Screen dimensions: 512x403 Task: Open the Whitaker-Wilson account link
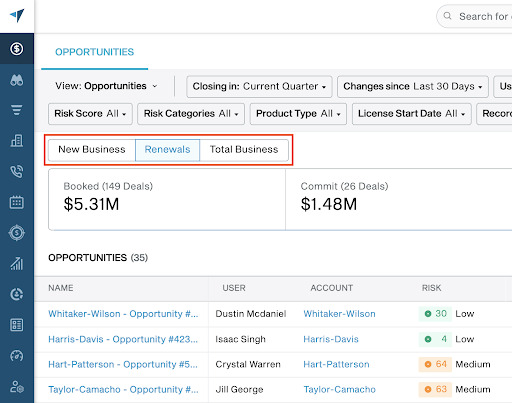click(339, 314)
